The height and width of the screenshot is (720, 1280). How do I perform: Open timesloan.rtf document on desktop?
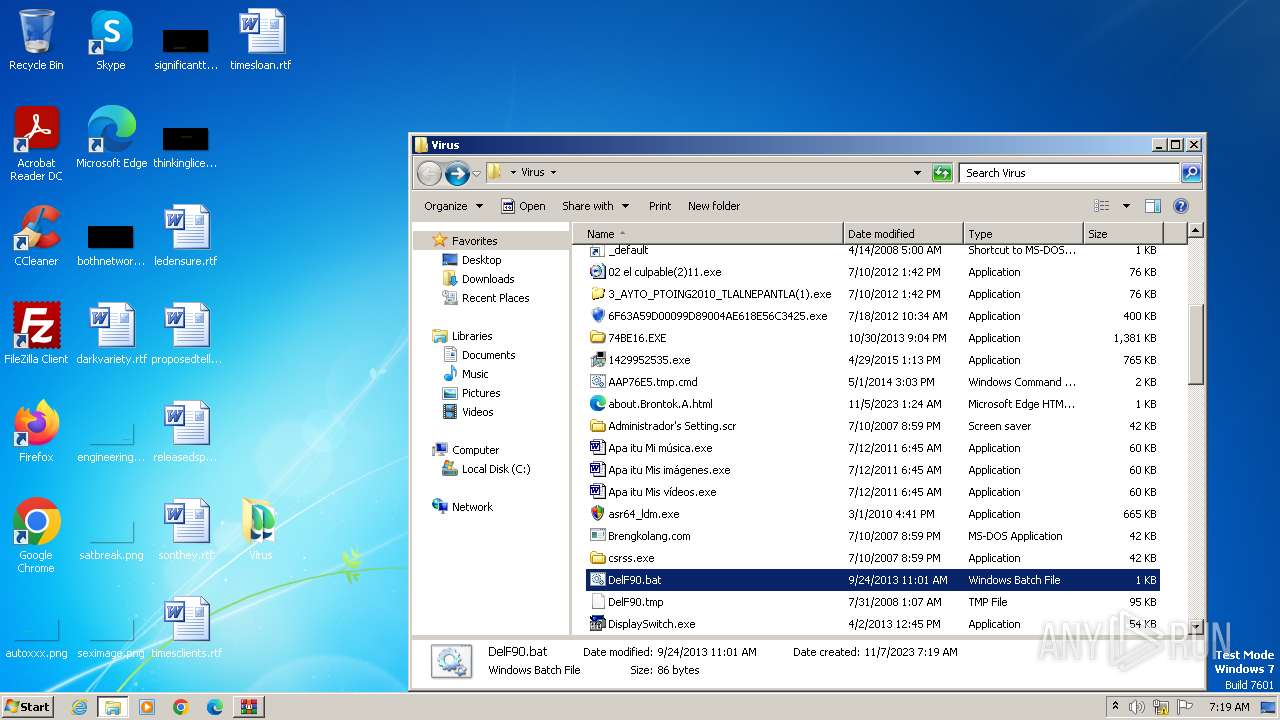[261, 40]
